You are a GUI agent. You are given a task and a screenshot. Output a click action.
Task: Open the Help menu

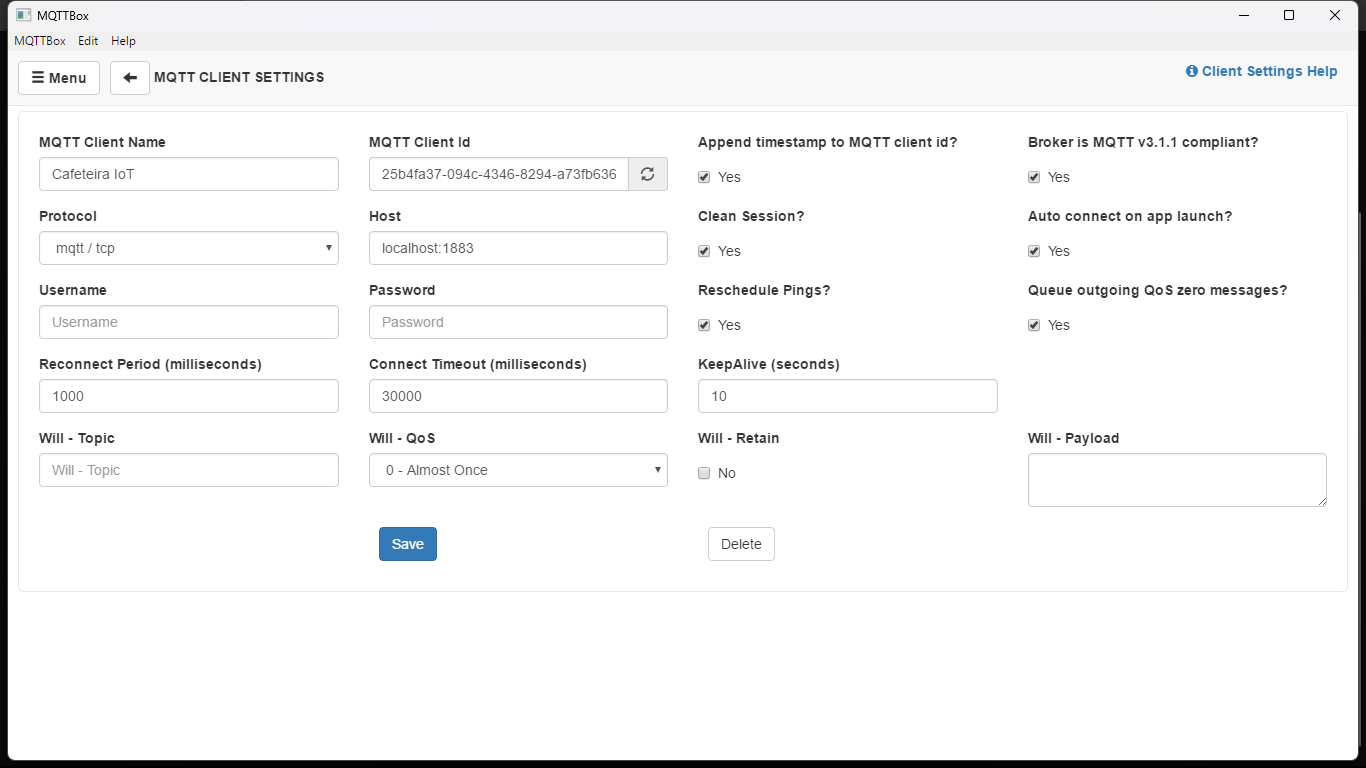tap(123, 41)
